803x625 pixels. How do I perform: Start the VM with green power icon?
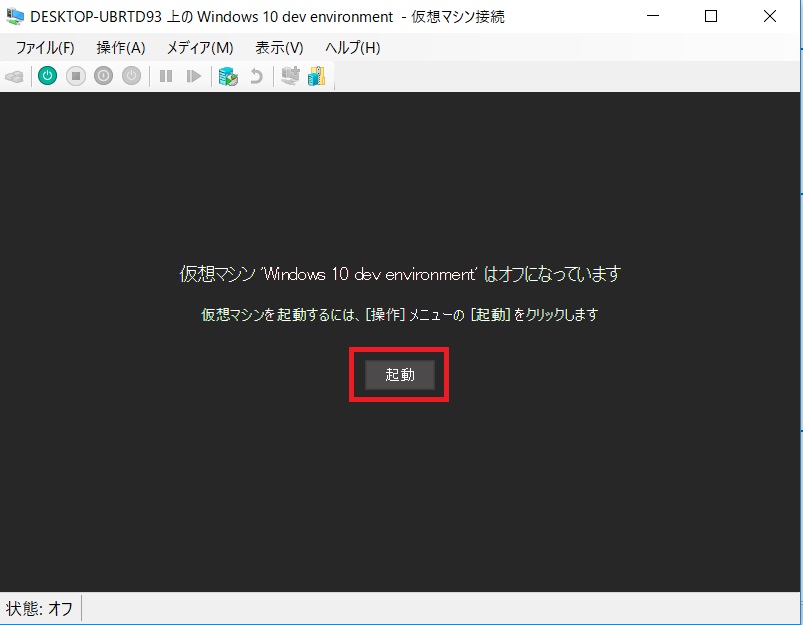click(x=48, y=76)
